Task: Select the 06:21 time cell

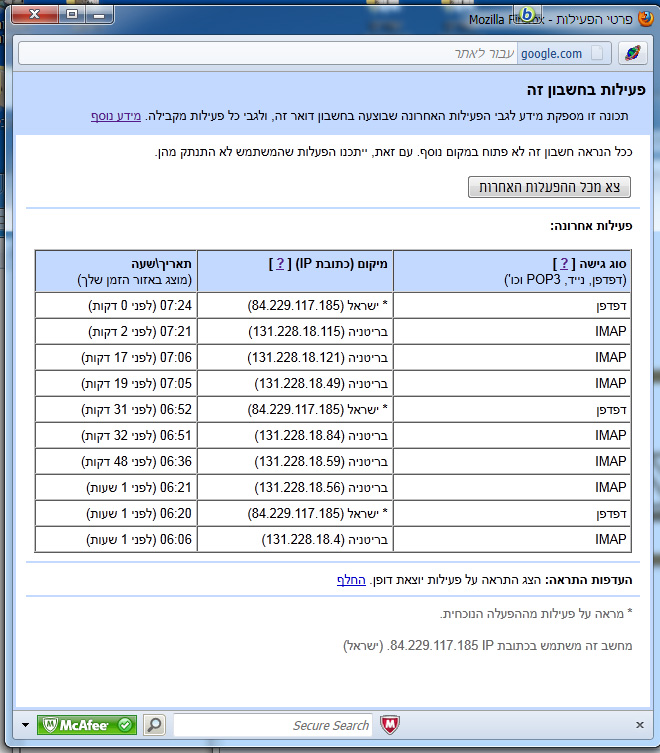Action: 116,487
